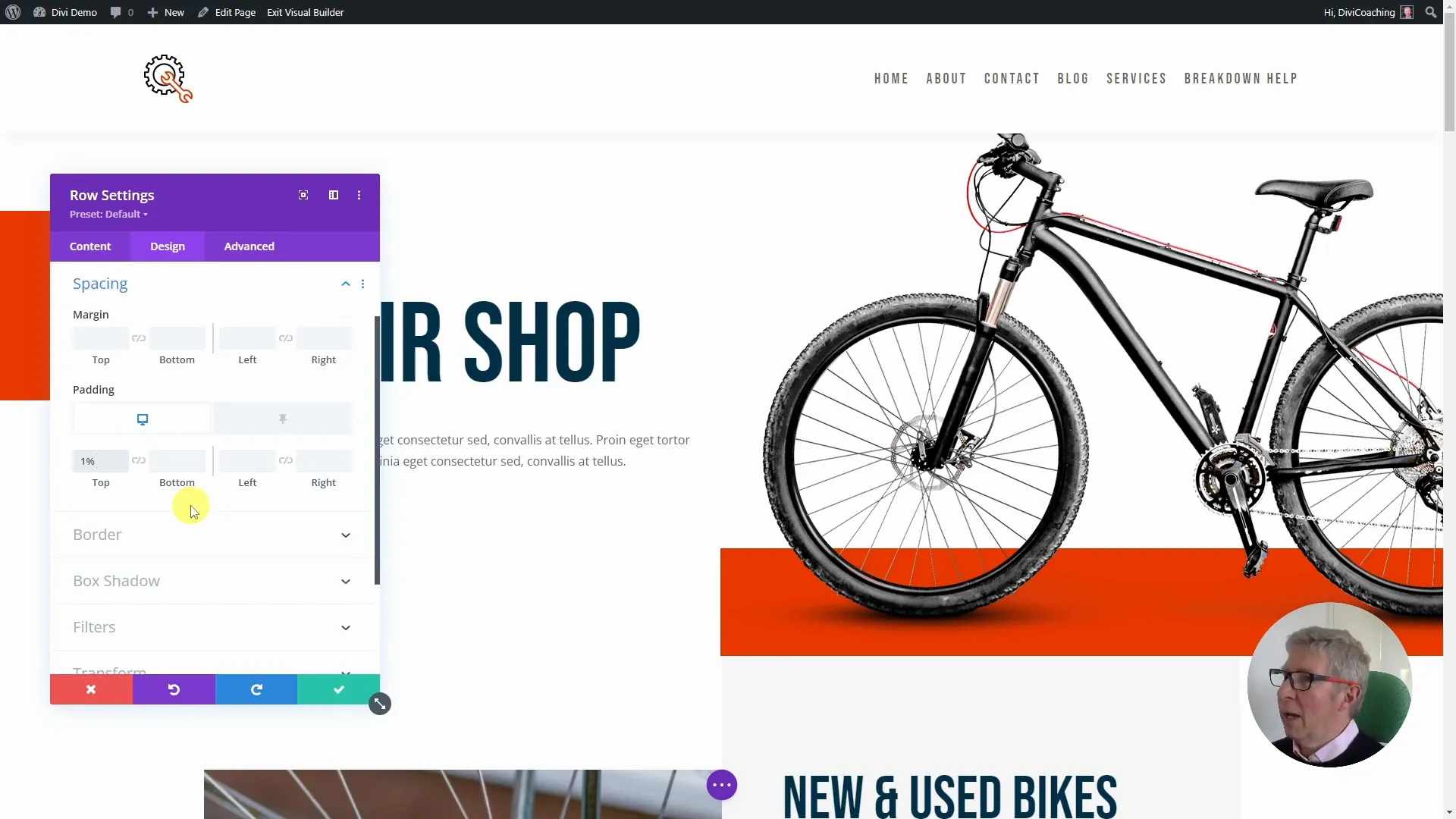
Task: Expand Row Settings modal to fullscreen
Action: (x=303, y=195)
